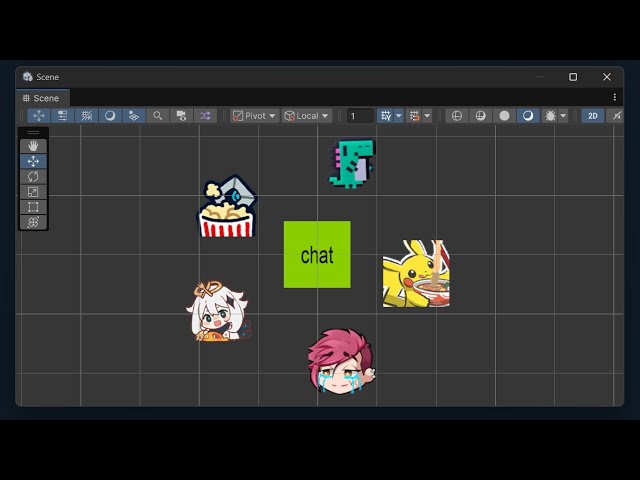The image size is (640, 480).
Task: Select the pixel dinosaur sprite
Action: click(x=352, y=164)
